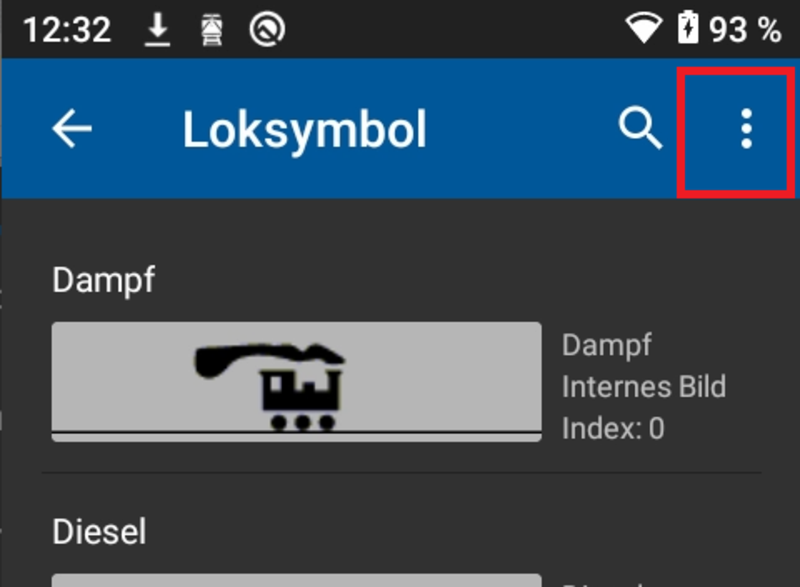This screenshot has height=587, width=800.
Task: Click the divider line between Dampf and Diesel
Action: point(402,473)
